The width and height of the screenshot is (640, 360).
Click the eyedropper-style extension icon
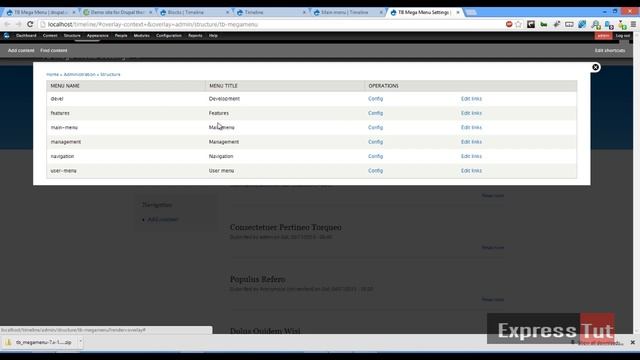click(556, 24)
